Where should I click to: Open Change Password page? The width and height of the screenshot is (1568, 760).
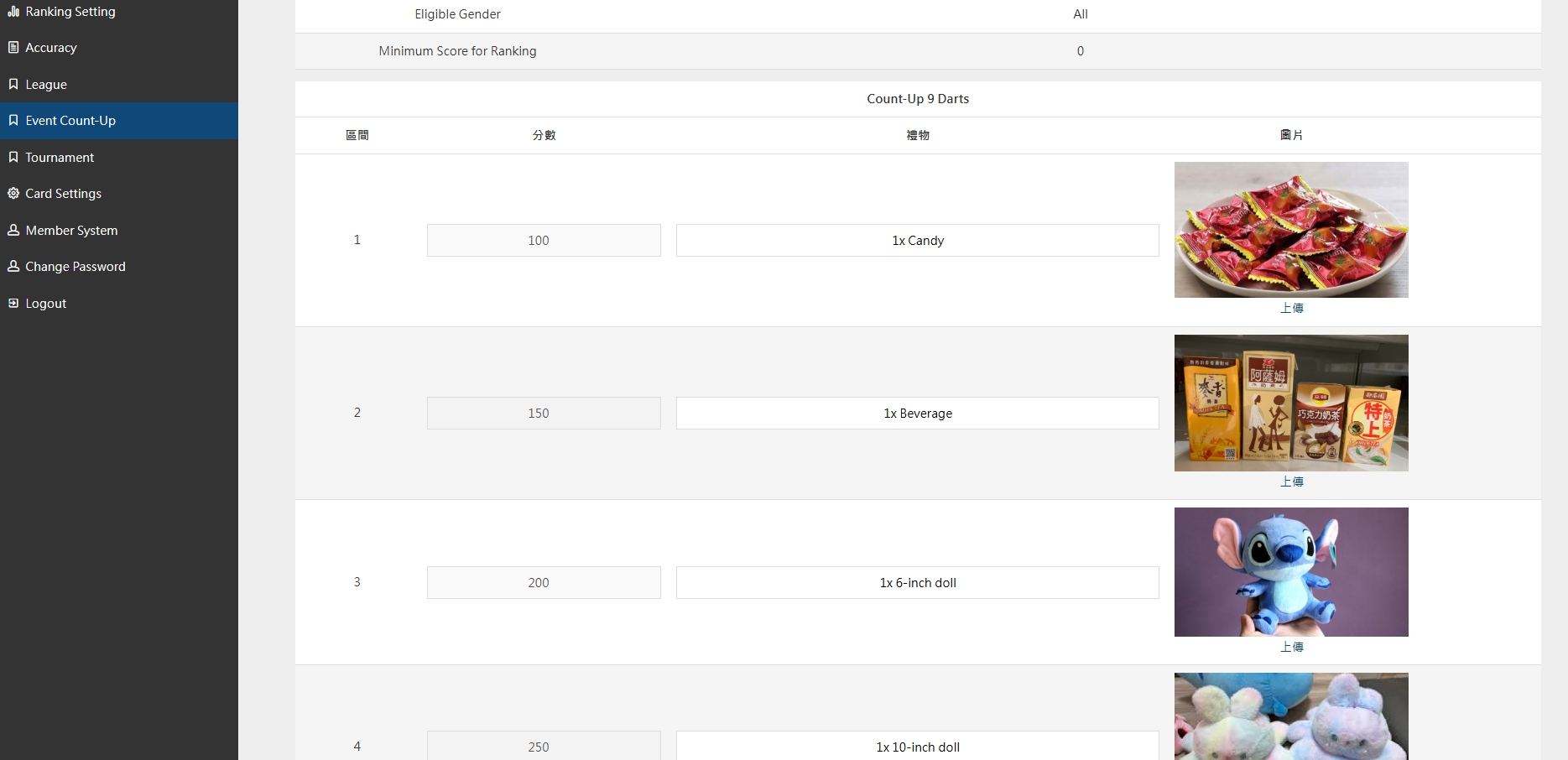coord(119,267)
